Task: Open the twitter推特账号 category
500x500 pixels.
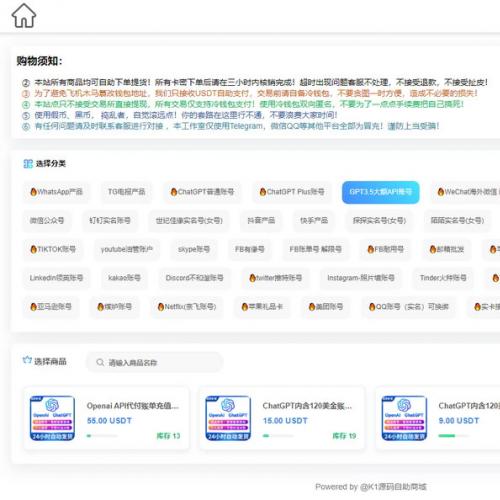Action: pos(276,278)
